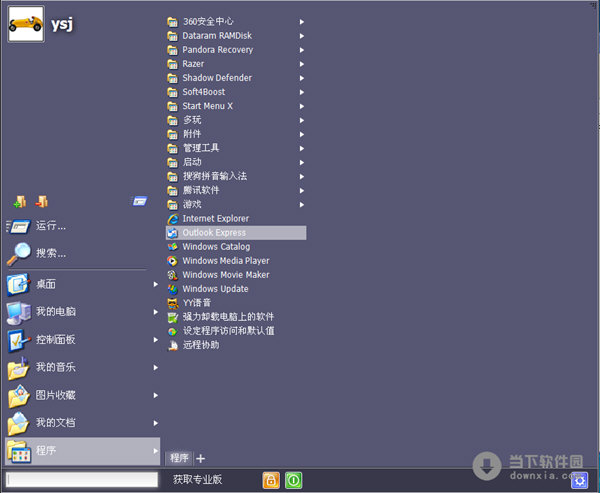Click the add group icon with green plus
600x493 pixels.
coord(20,201)
